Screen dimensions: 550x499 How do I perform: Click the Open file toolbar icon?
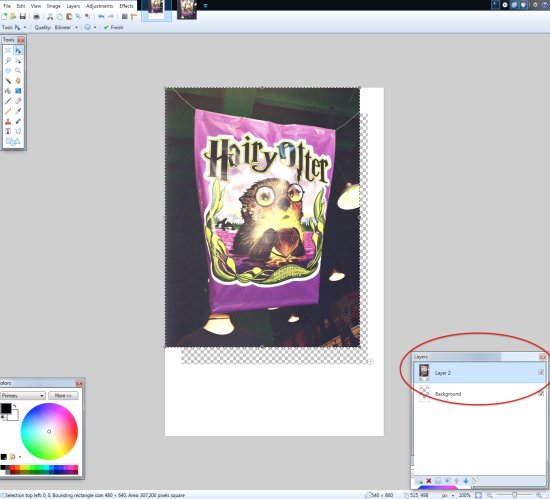(x=13, y=16)
